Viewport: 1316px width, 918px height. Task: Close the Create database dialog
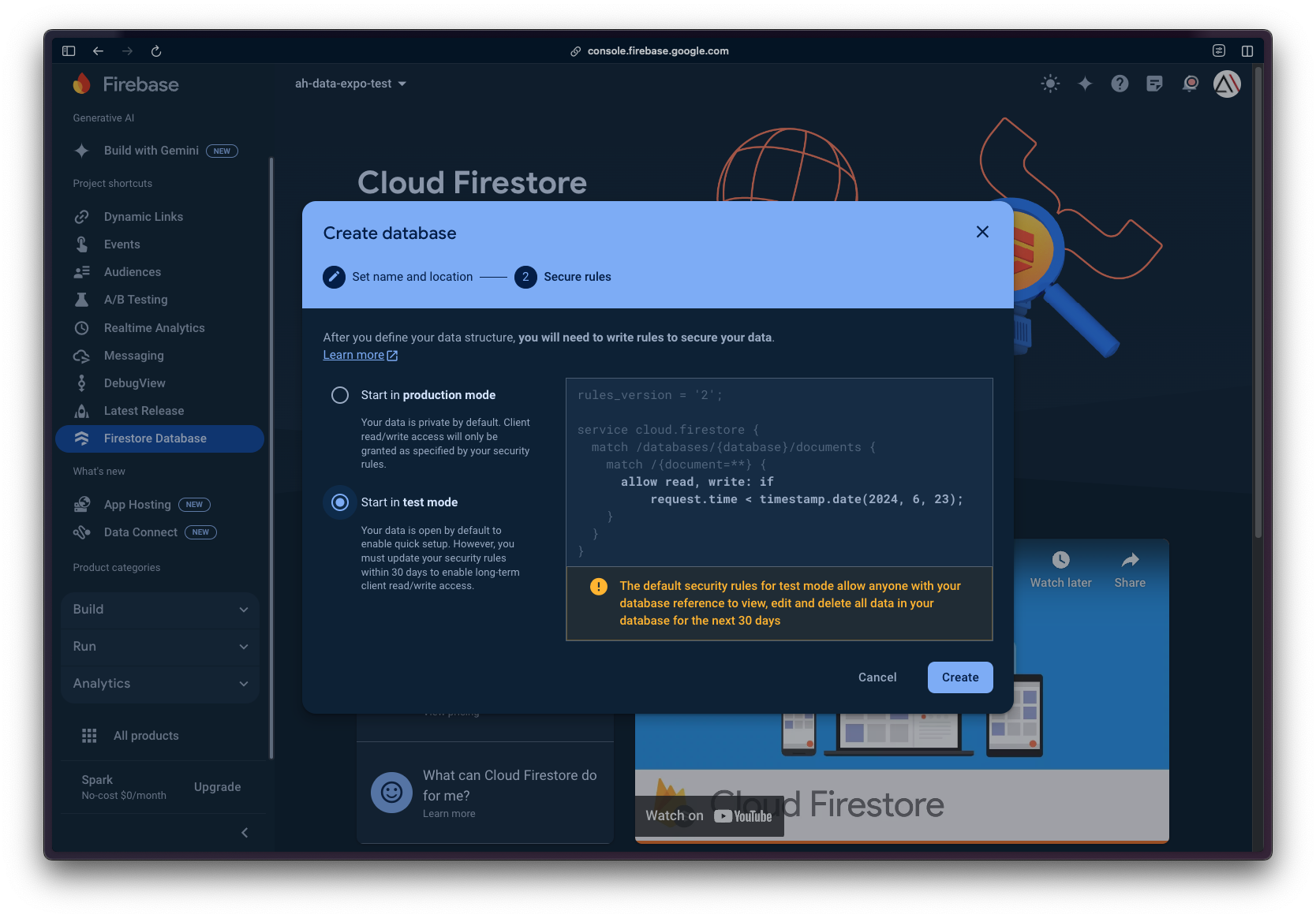(982, 232)
